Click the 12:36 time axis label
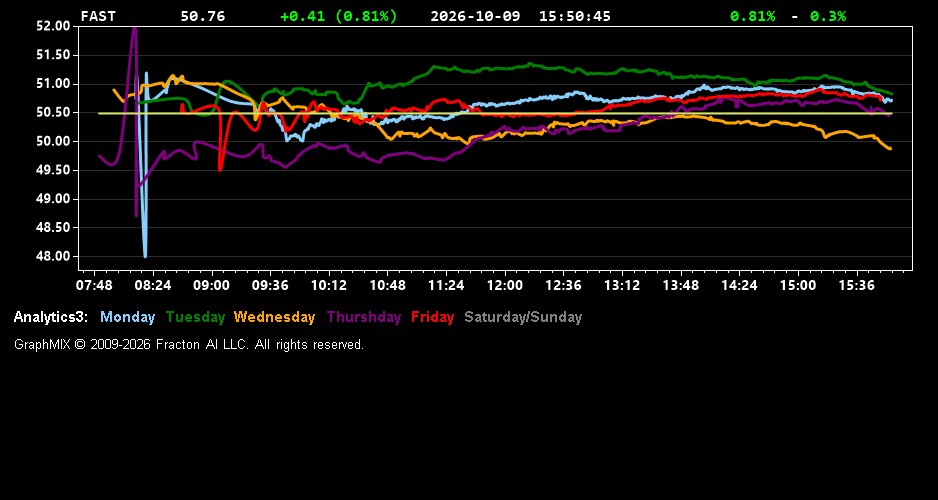This screenshot has height=500, width=938. click(x=564, y=285)
